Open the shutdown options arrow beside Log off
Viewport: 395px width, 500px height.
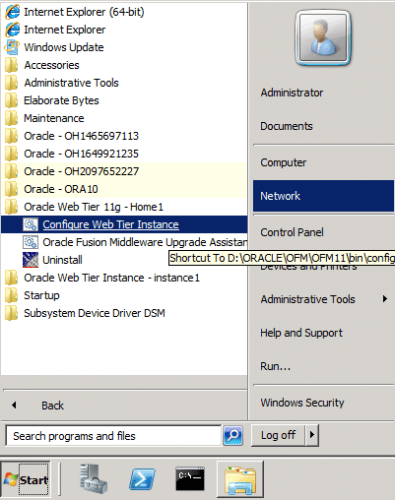click(312, 435)
